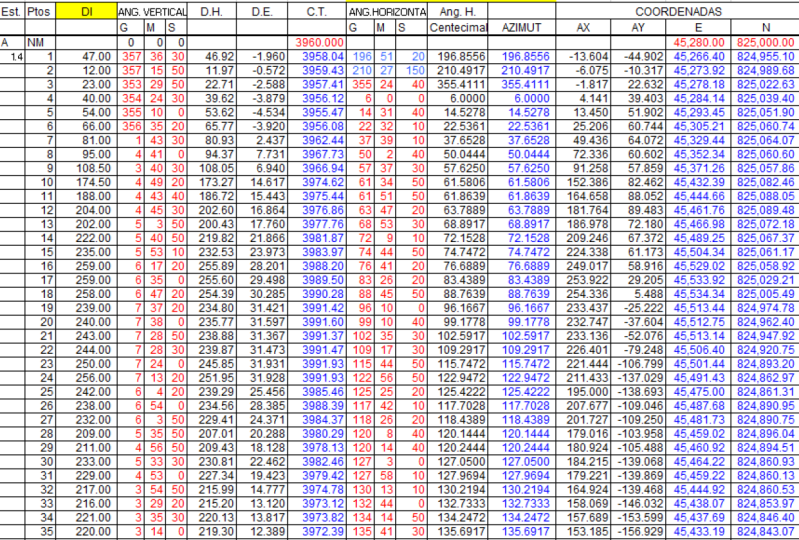Select AY value 89.483 for point 12
The image size is (799, 540).
click(x=644, y=210)
